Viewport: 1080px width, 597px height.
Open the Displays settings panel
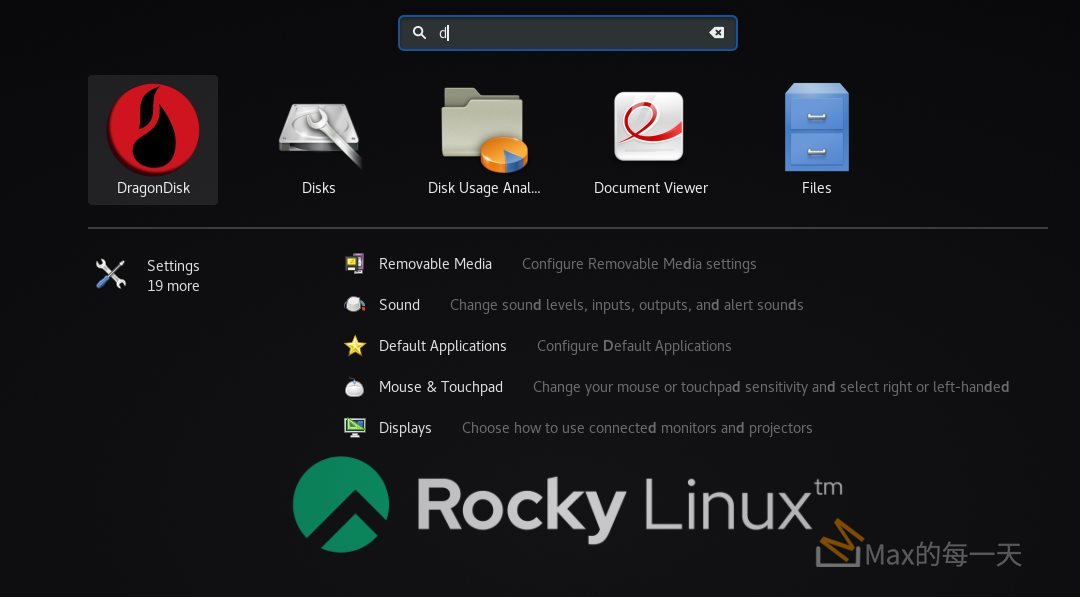pos(405,427)
